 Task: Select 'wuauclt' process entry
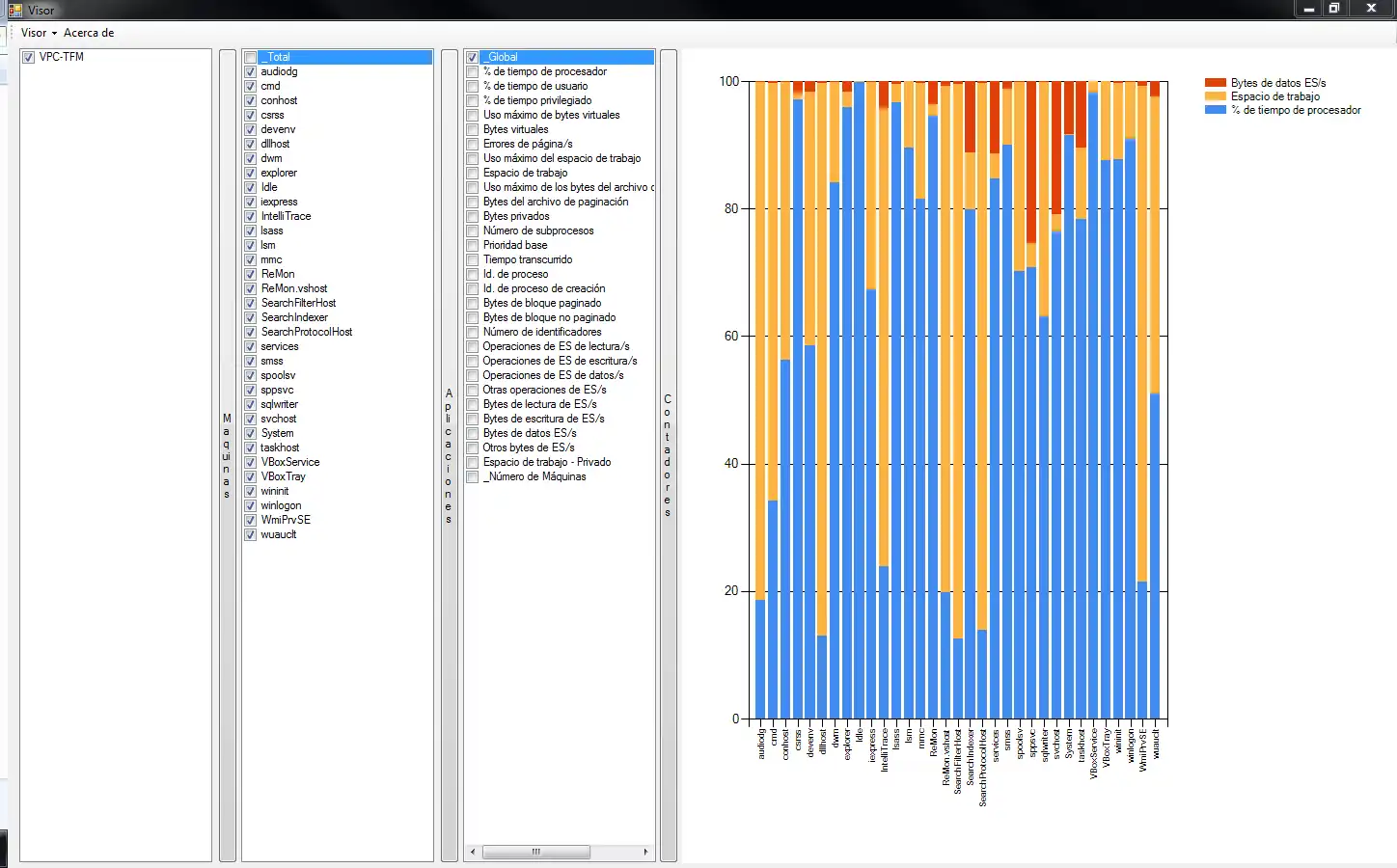tap(279, 534)
